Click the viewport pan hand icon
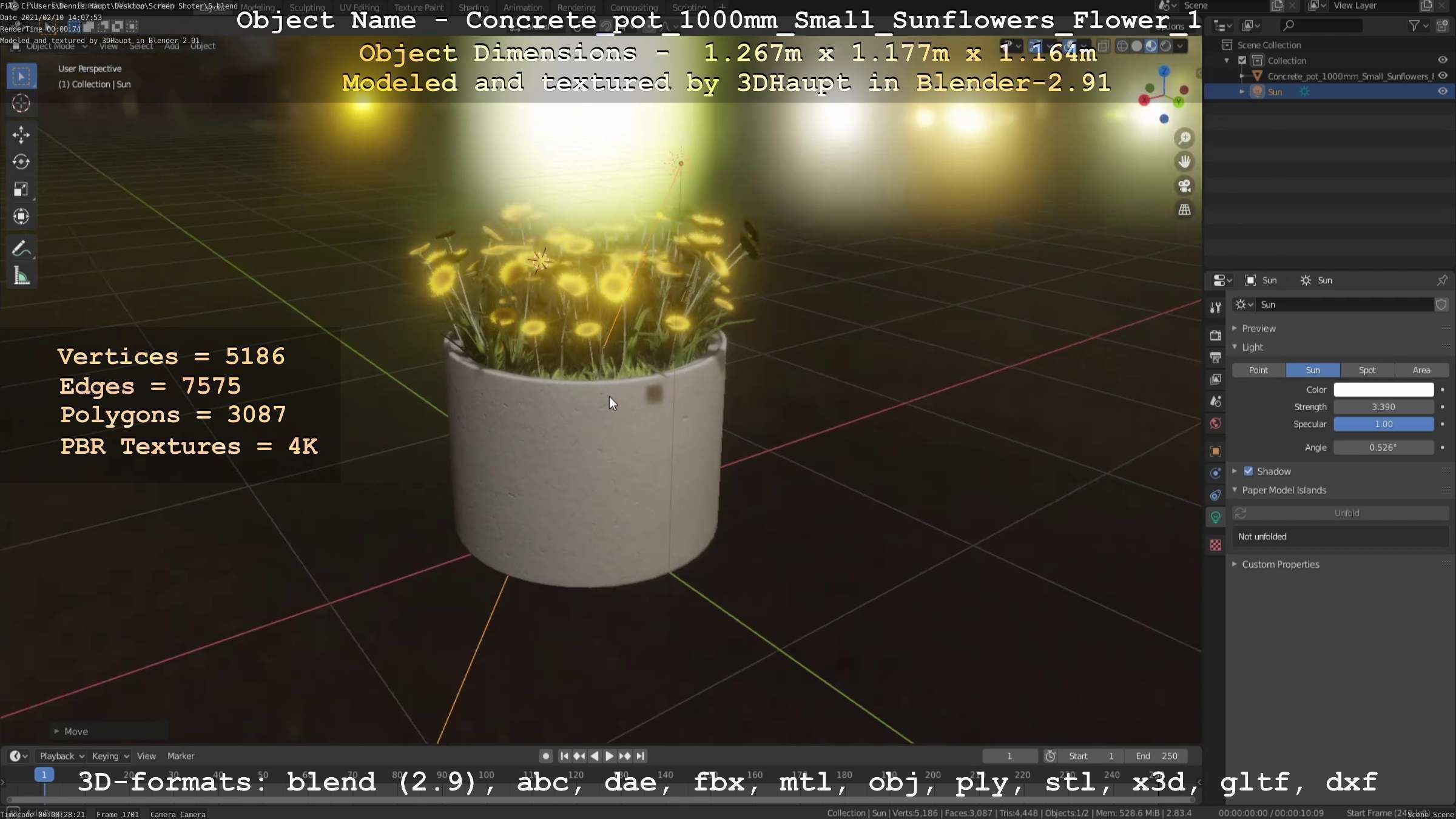Image resolution: width=1456 pixels, height=819 pixels. tap(1184, 162)
